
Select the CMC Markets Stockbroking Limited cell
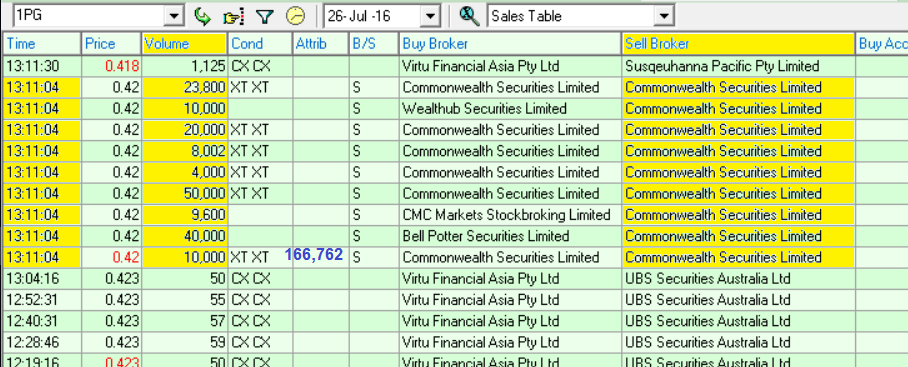(x=510, y=215)
